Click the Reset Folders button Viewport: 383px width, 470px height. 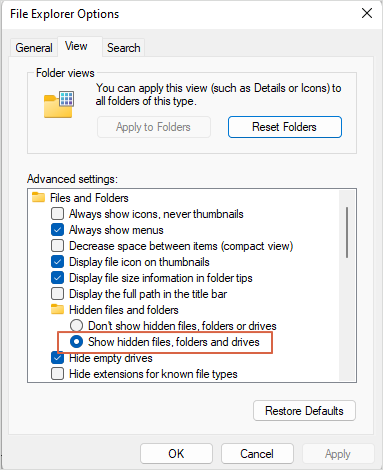click(x=285, y=127)
